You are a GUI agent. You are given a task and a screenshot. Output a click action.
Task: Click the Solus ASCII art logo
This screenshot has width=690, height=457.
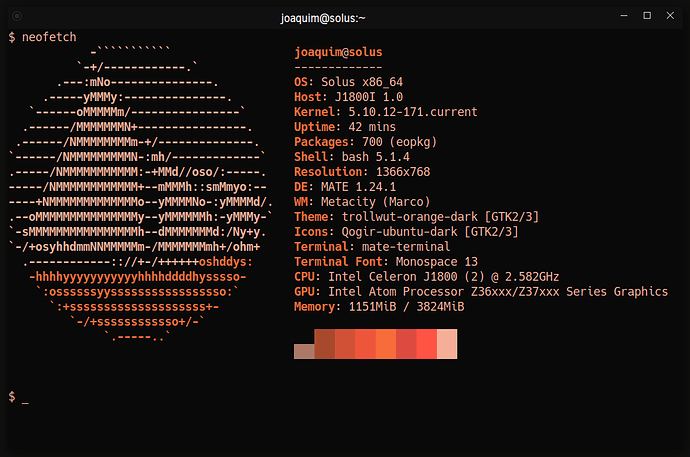pyautogui.click(x=141, y=195)
